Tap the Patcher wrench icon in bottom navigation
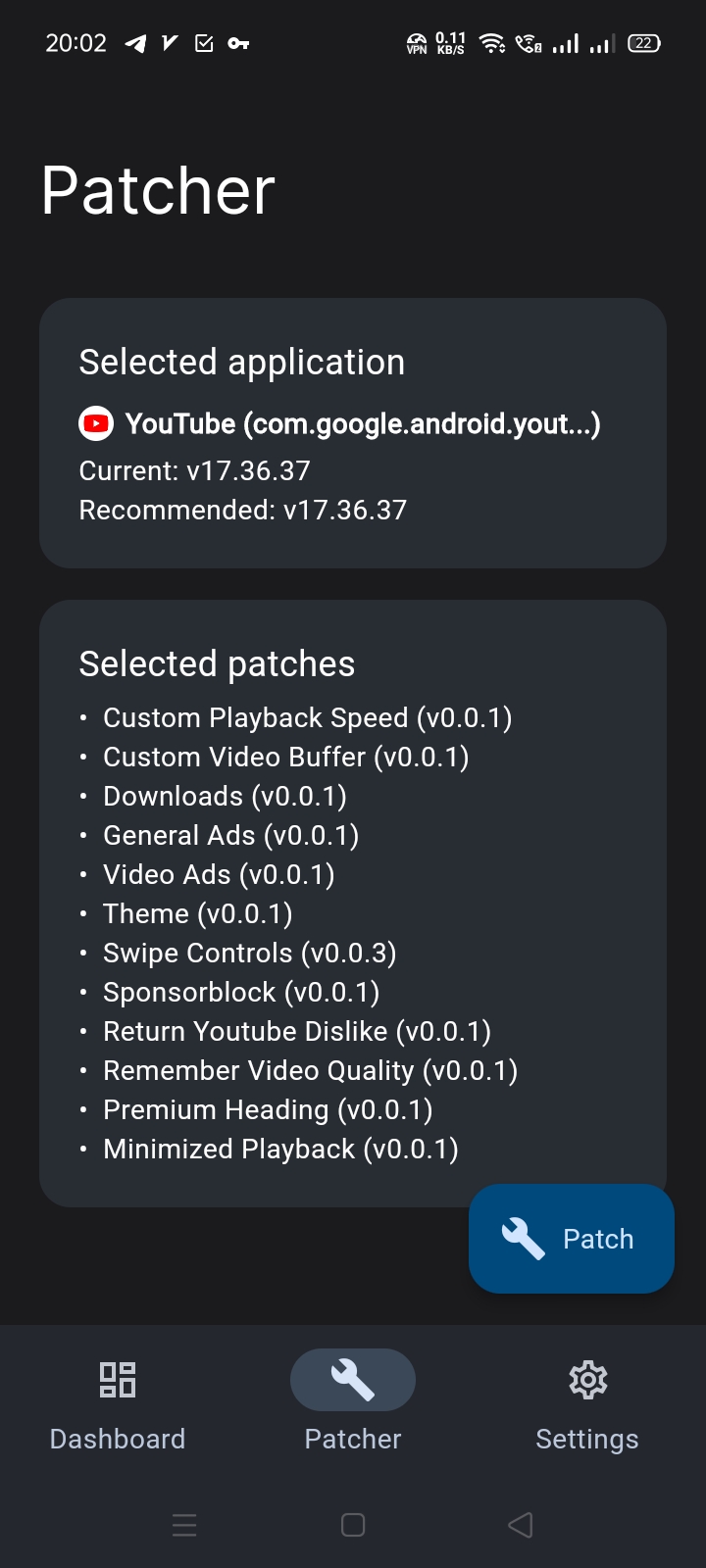This screenshot has width=706, height=1568. pyautogui.click(x=352, y=1379)
